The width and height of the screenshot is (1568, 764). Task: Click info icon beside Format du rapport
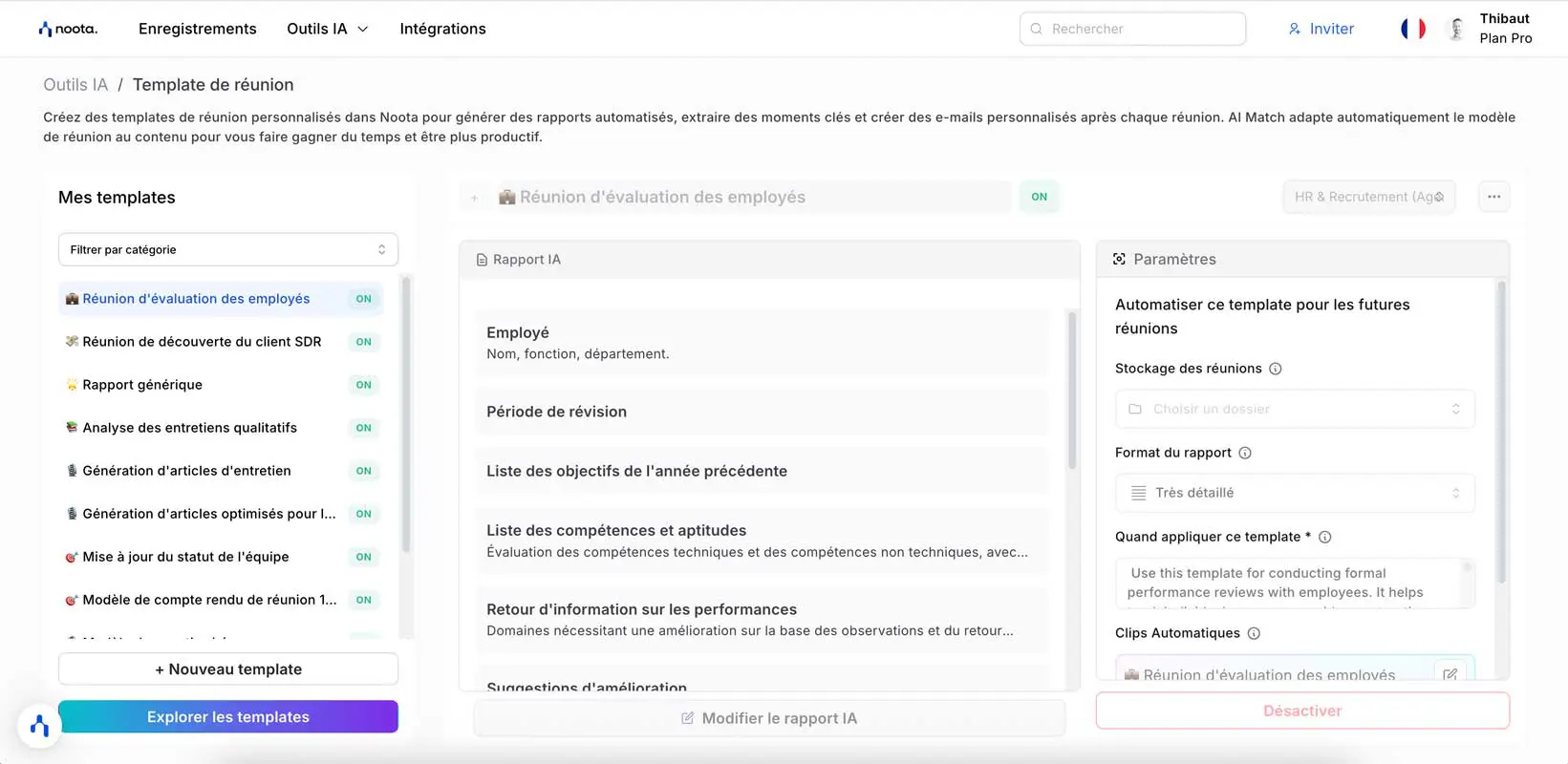tap(1244, 453)
